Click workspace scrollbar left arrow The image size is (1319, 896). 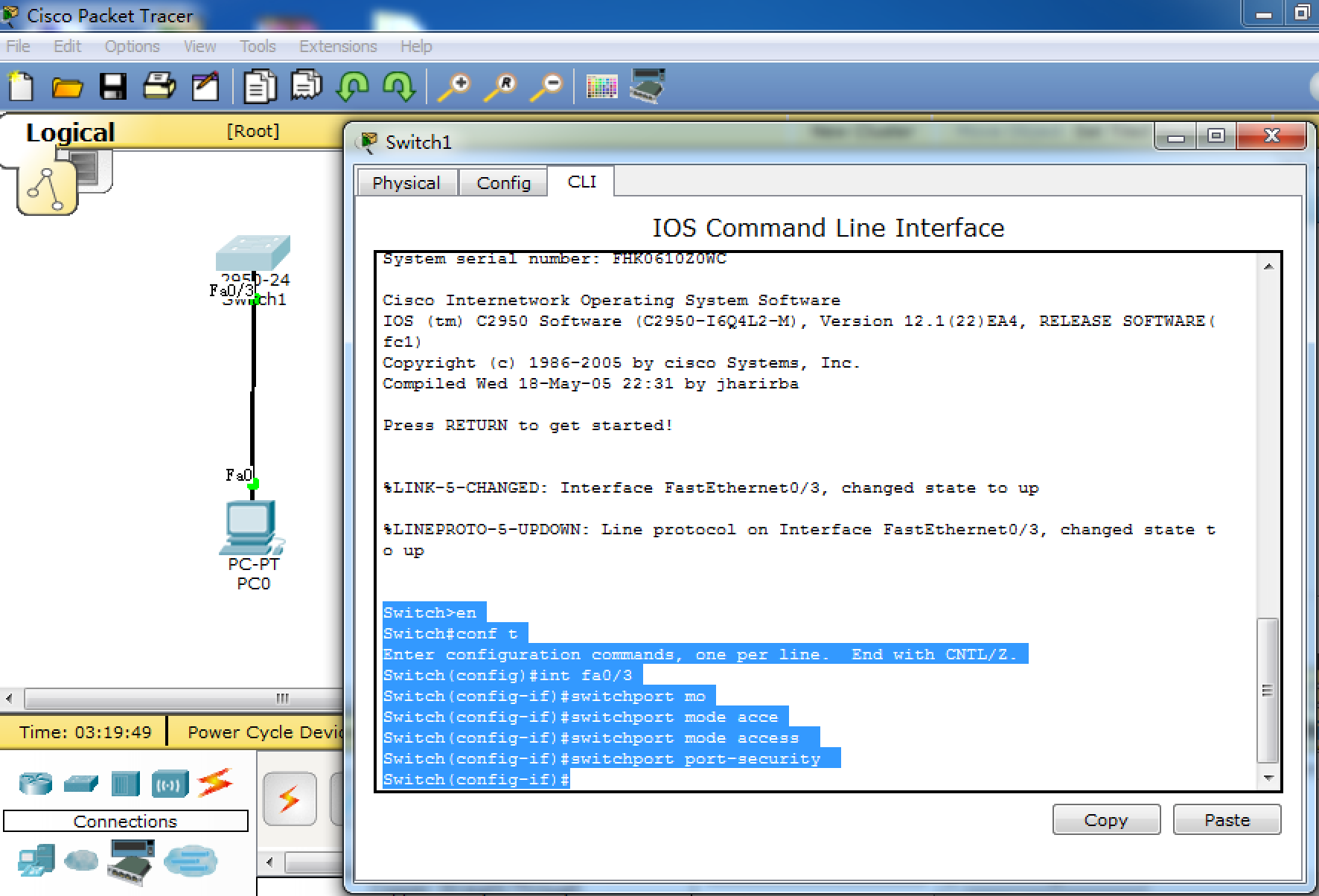[10, 698]
